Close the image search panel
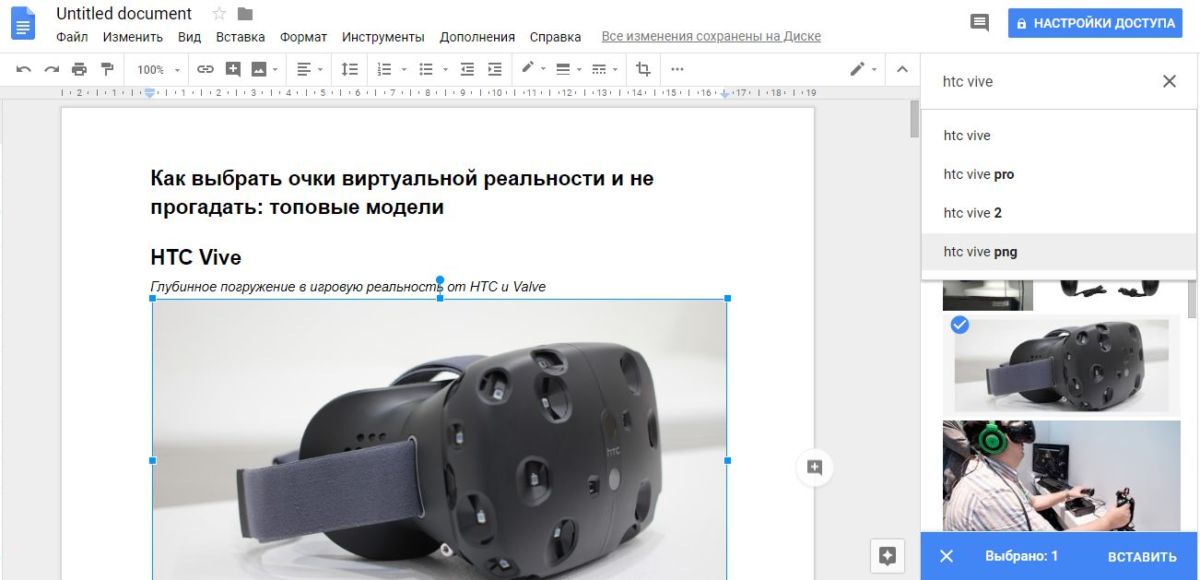 pyautogui.click(x=1169, y=82)
